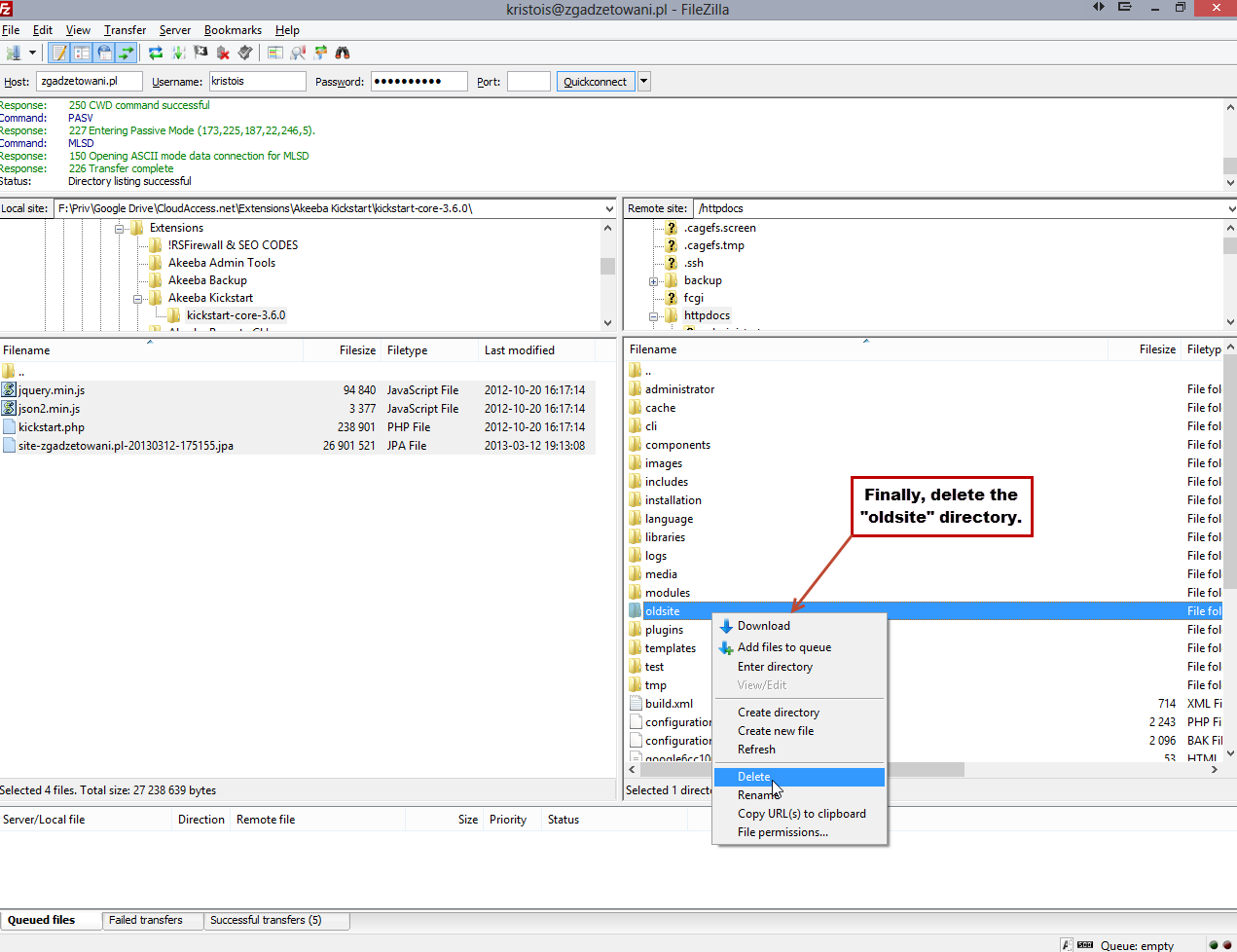Click message log vertical scrollbar thumb

1230,165
